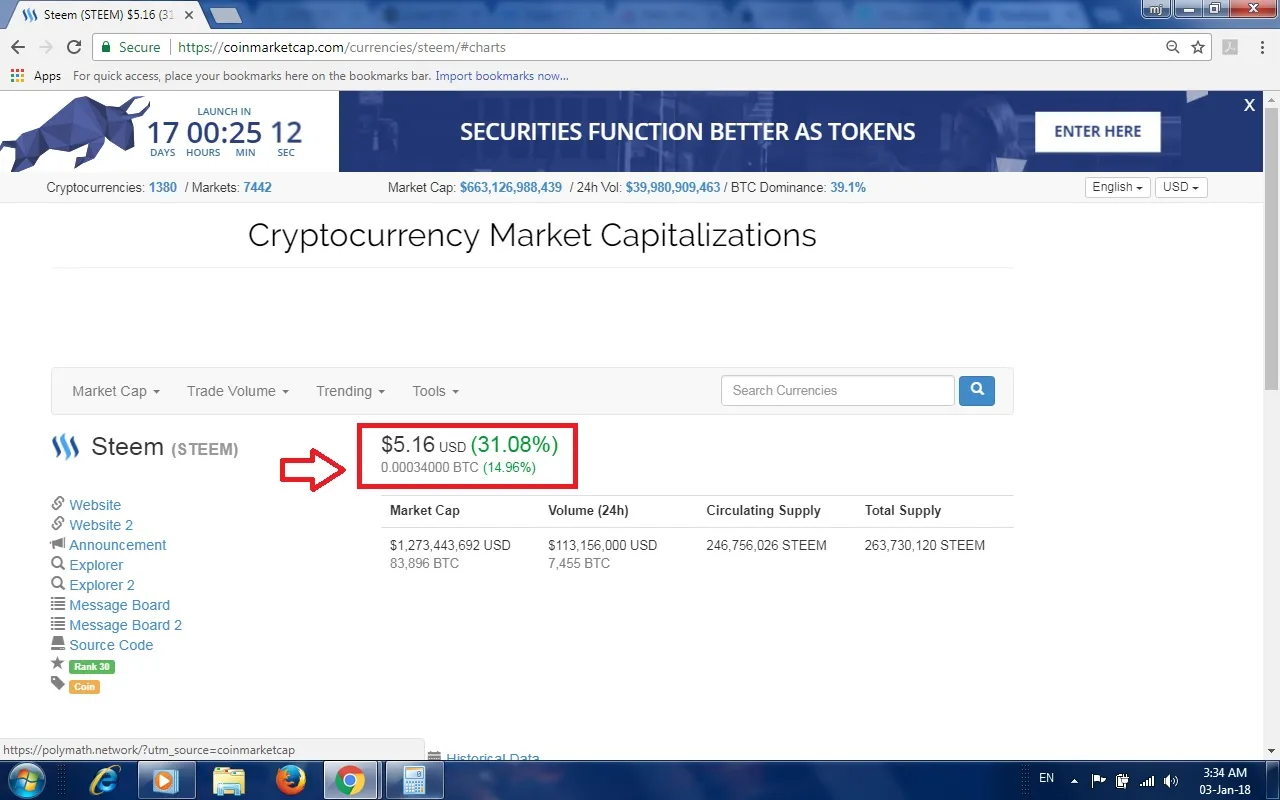Click the Rank 30 green badge
Viewport: 1280px width, 800px height.
(x=92, y=667)
